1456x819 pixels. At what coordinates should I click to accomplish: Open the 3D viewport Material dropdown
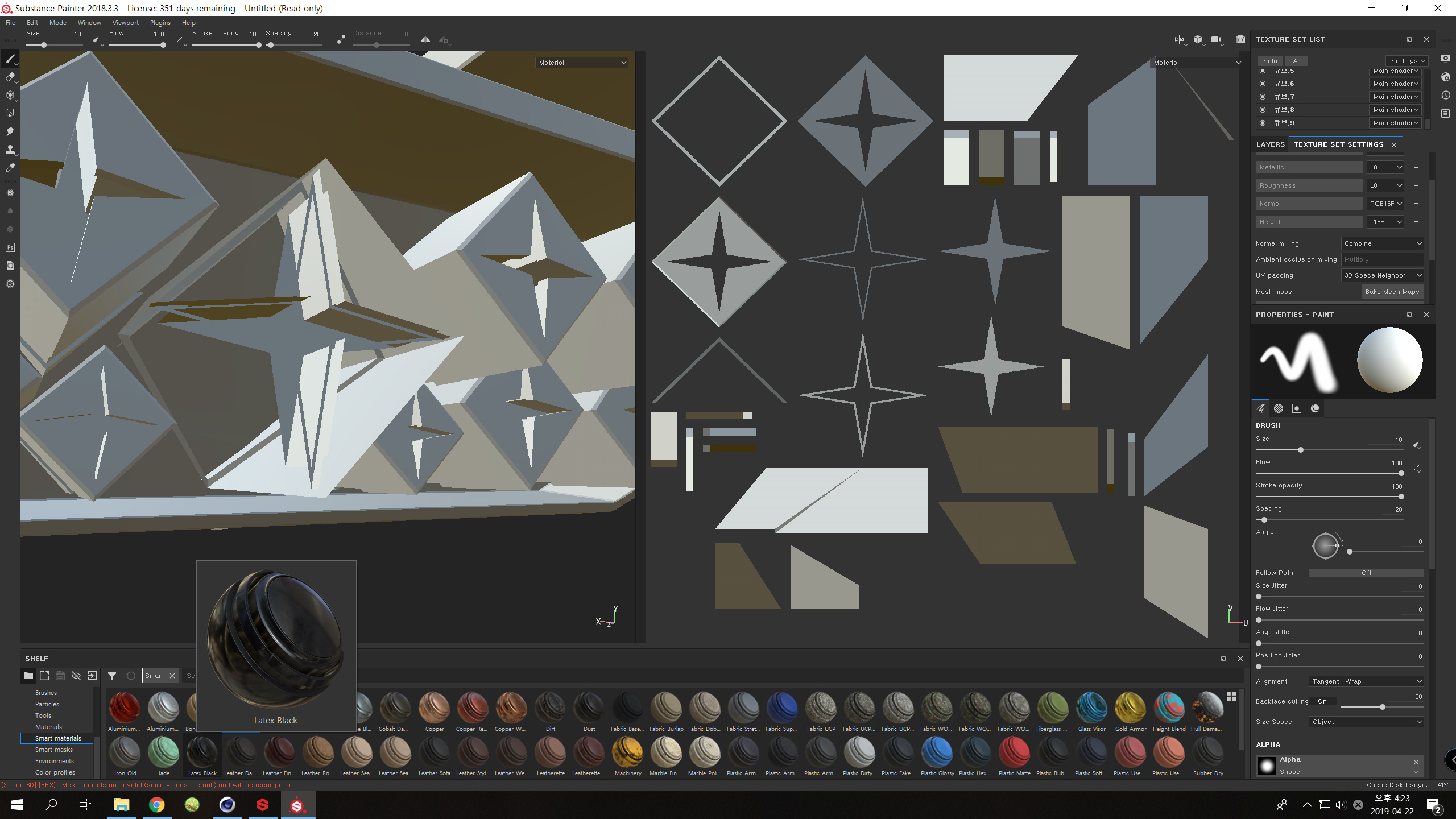tap(582, 63)
